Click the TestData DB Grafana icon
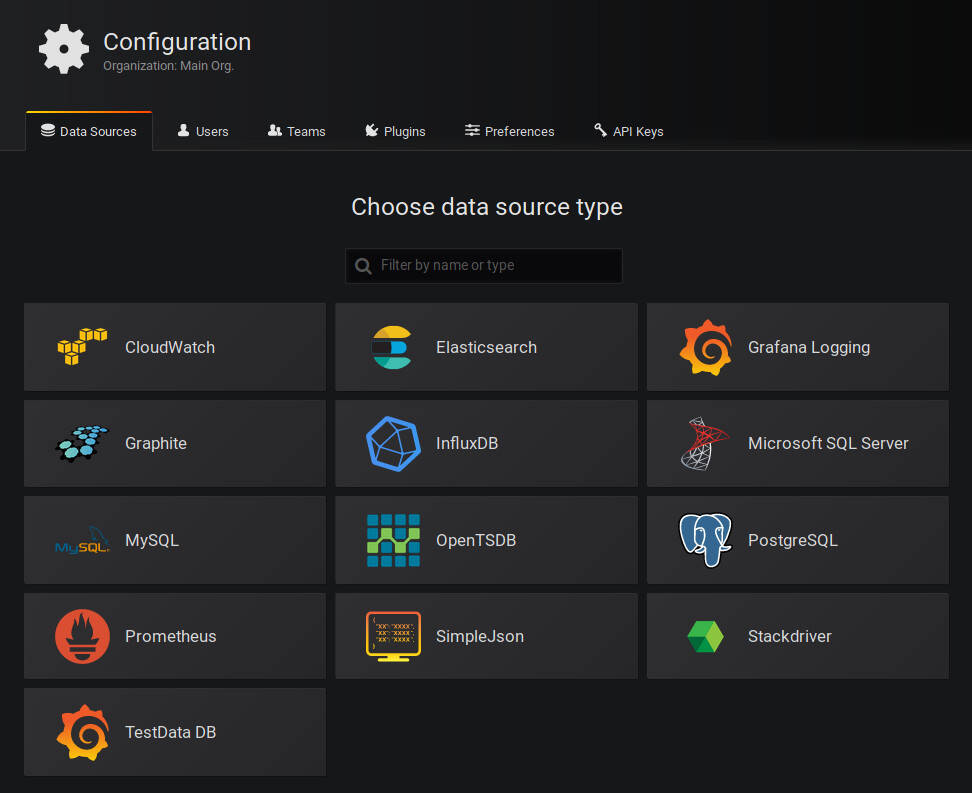972x793 pixels. point(82,732)
